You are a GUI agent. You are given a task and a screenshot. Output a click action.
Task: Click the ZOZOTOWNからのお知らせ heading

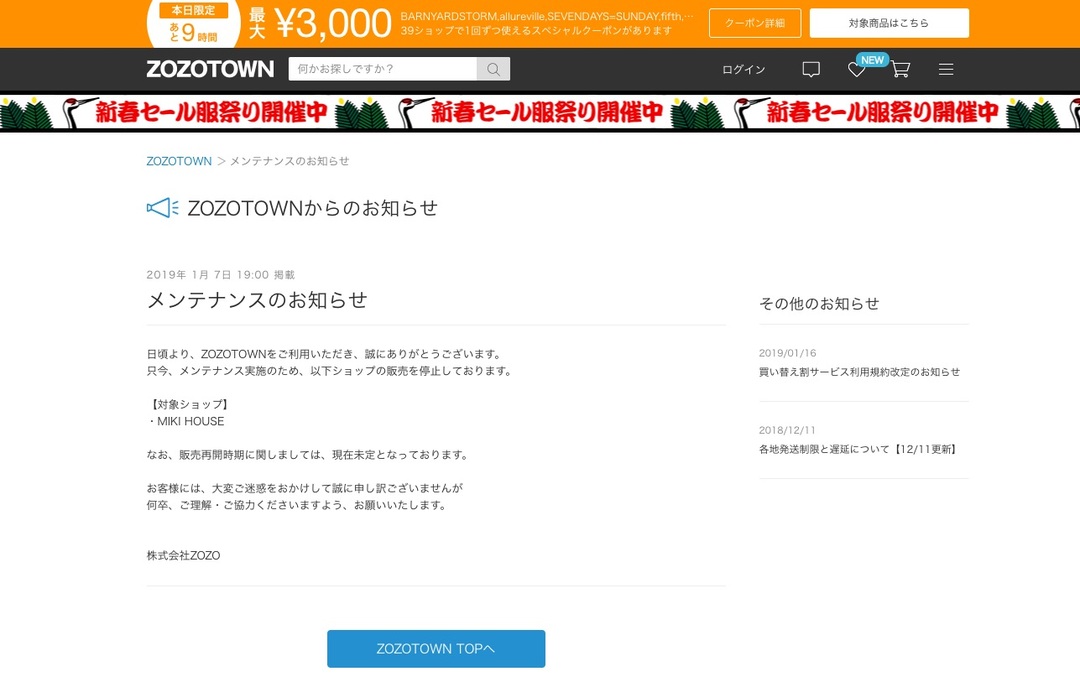(313, 208)
